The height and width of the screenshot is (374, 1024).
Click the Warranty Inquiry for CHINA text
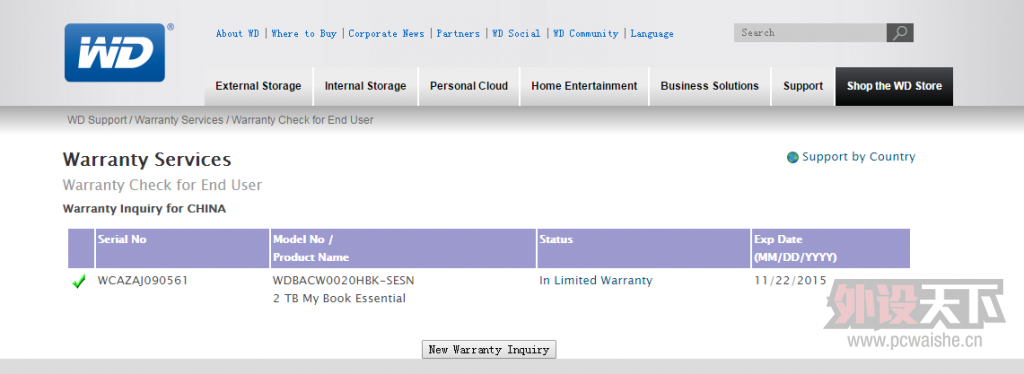(x=144, y=210)
